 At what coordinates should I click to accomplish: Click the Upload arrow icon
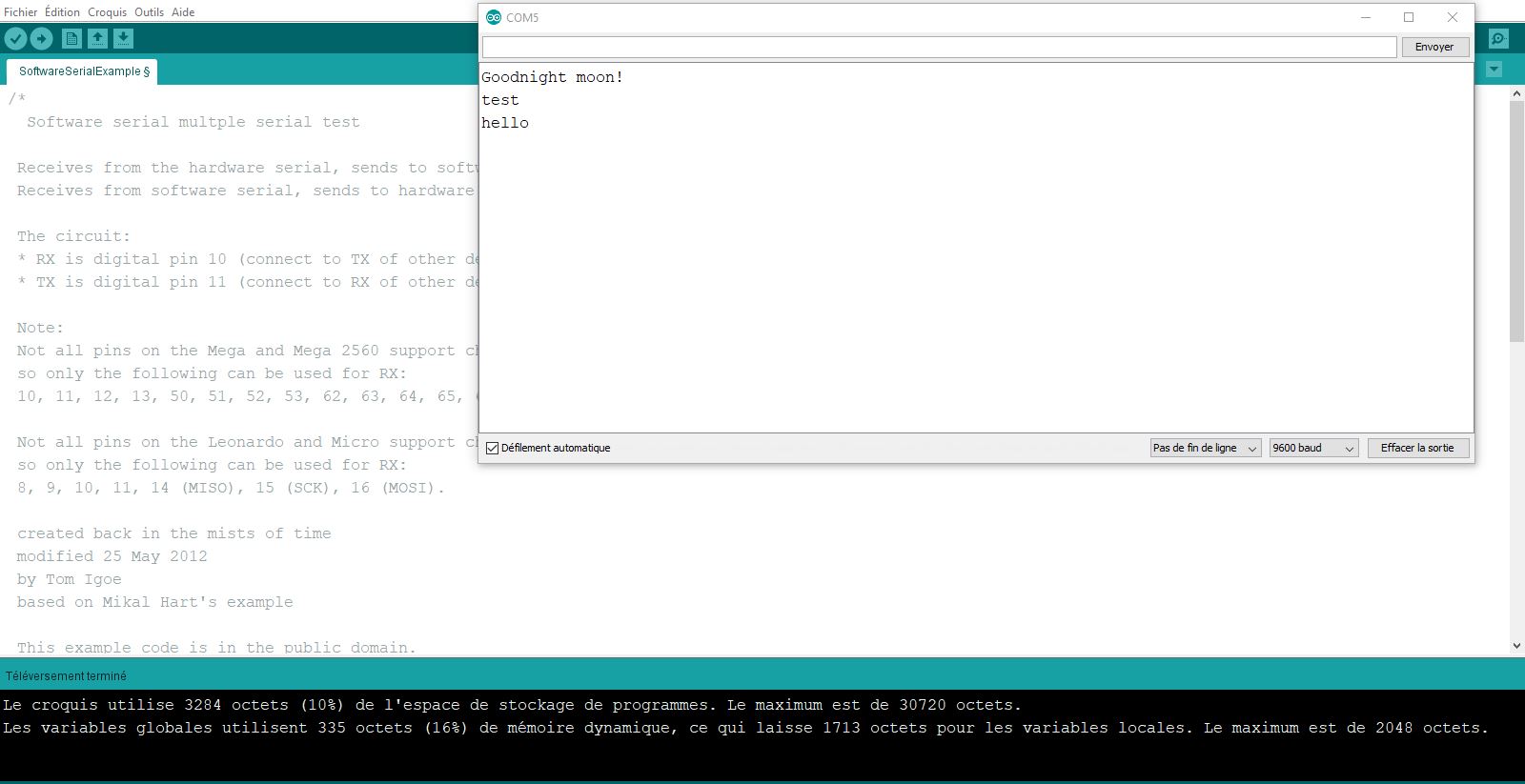pyautogui.click(x=41, y=38)
